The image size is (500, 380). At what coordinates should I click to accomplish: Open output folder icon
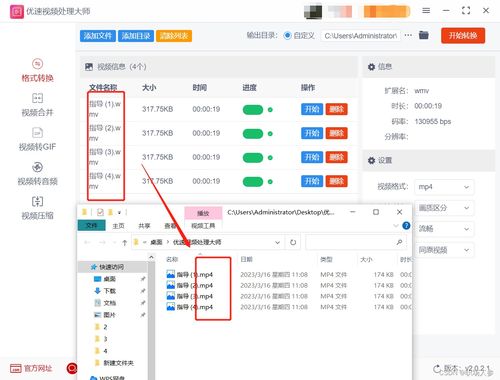[424, 35]
